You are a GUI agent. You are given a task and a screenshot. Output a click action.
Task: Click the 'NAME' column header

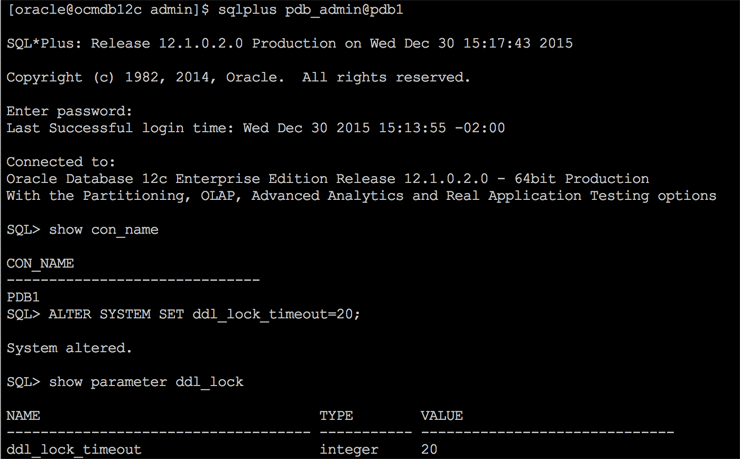coord(23,416)
